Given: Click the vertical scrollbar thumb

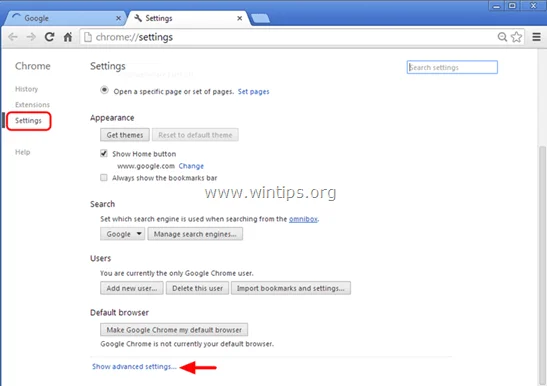Looking at the screenshot, I should point(542,265).
